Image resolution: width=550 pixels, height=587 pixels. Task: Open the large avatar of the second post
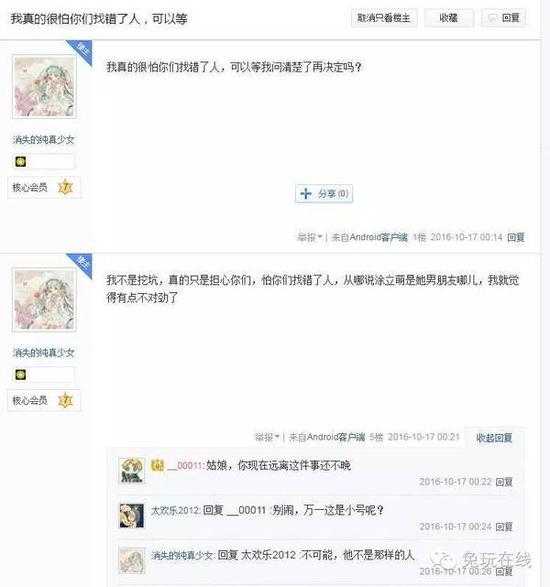click(x=44, y=300)
